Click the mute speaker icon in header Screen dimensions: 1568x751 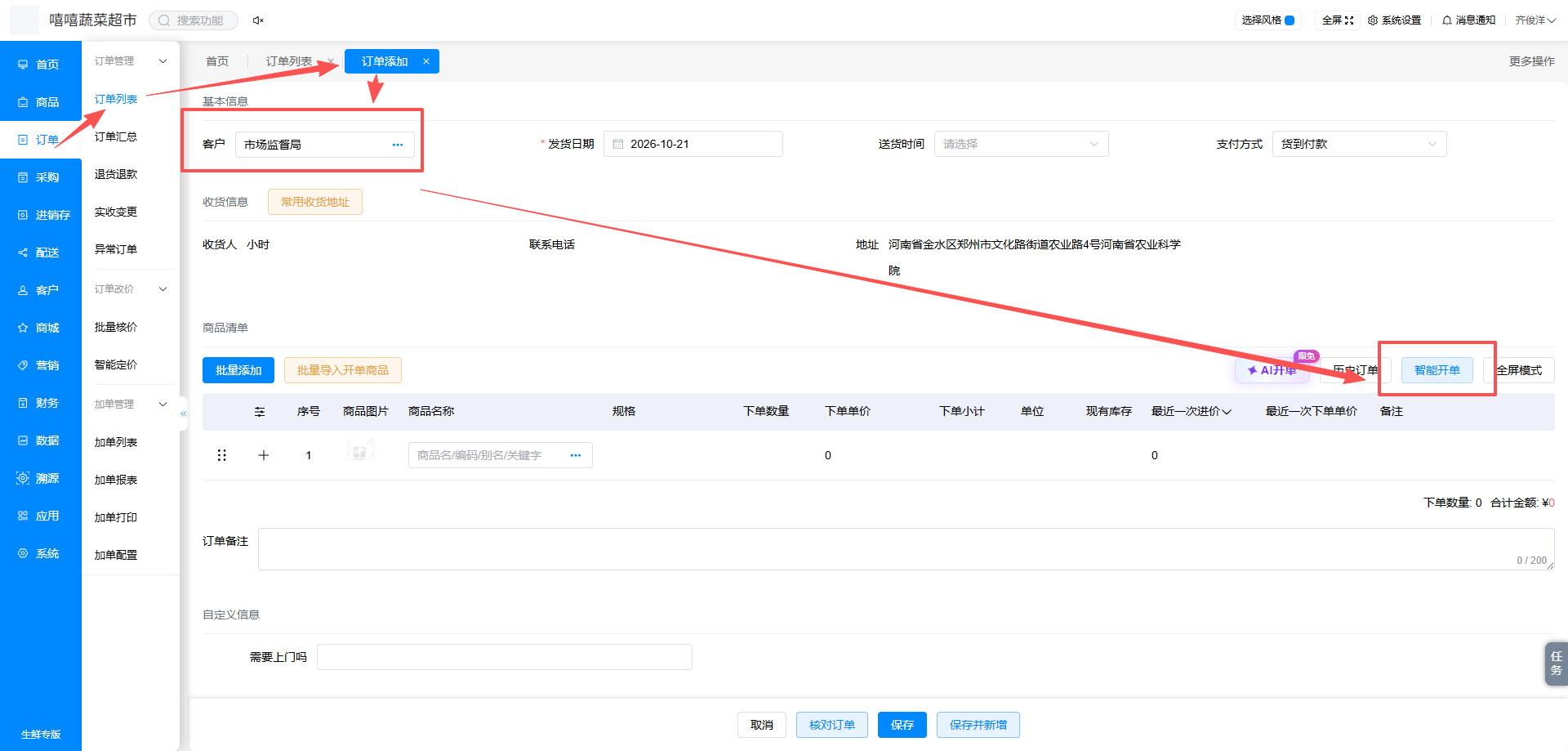click(x=258, y=20)
